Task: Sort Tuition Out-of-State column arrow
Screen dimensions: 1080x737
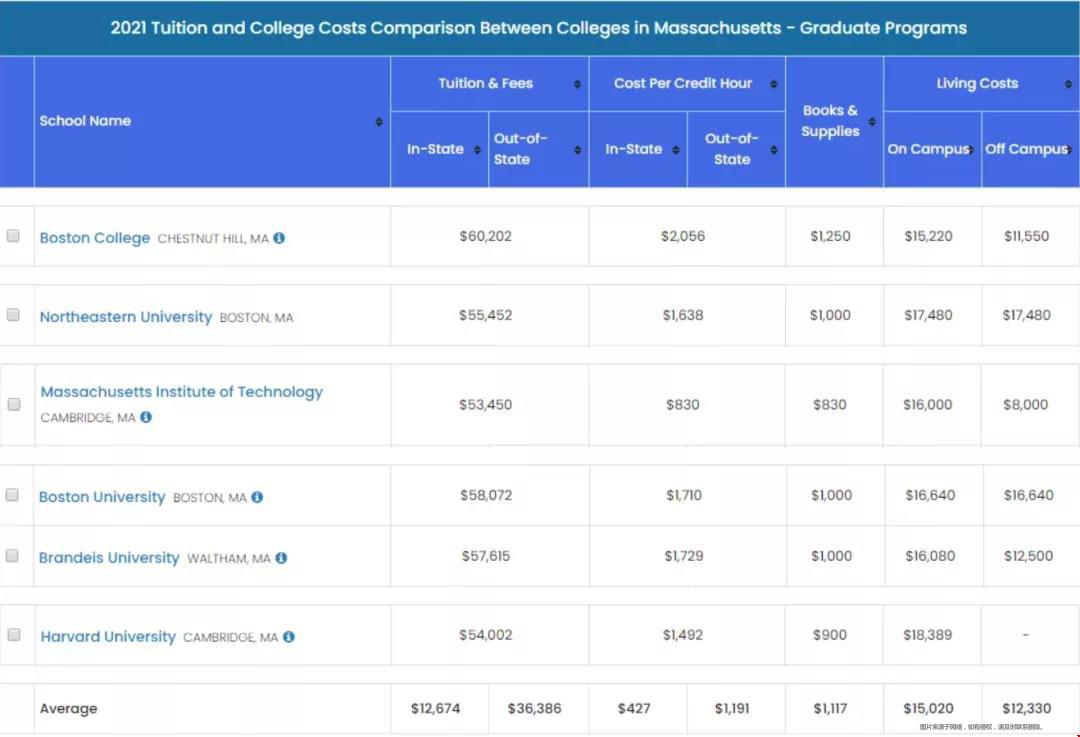Action: [577, 150]
